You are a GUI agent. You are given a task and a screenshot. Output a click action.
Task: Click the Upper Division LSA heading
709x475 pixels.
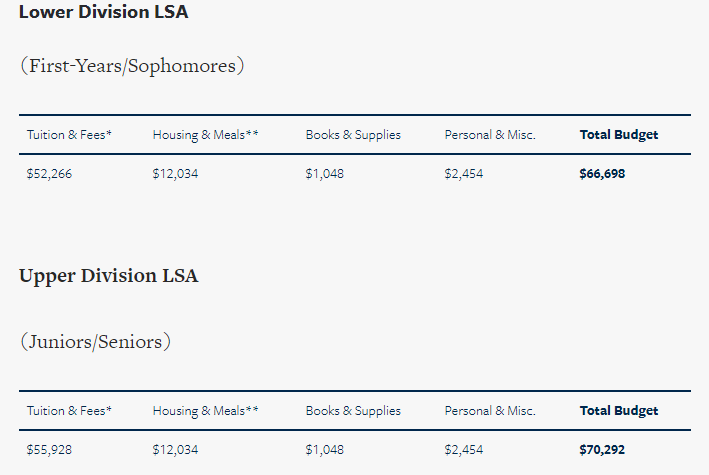pyautogui.click(x=108, y=276)
